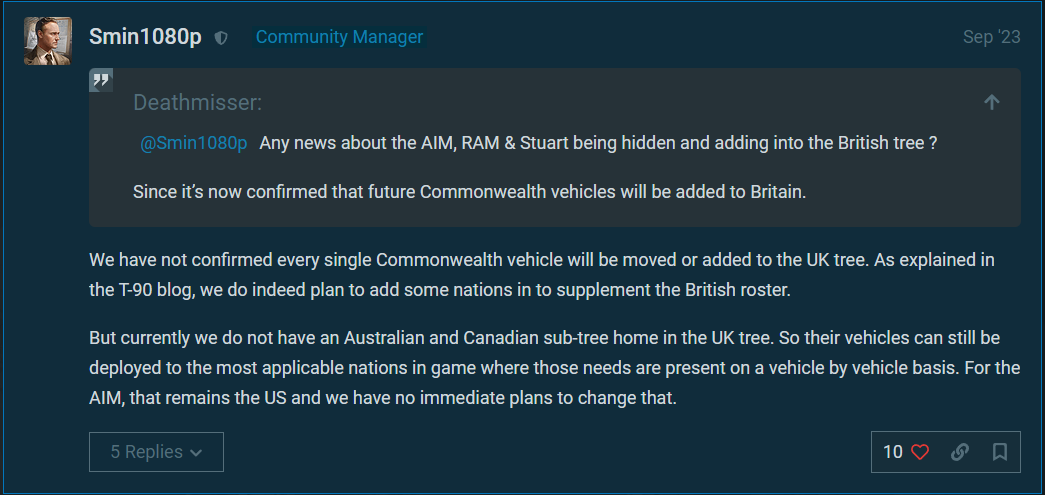This screenshot has width=1045, height=495.
Task: Click the words "T-90 blog" in the post
Action: (x=163, y=291)
